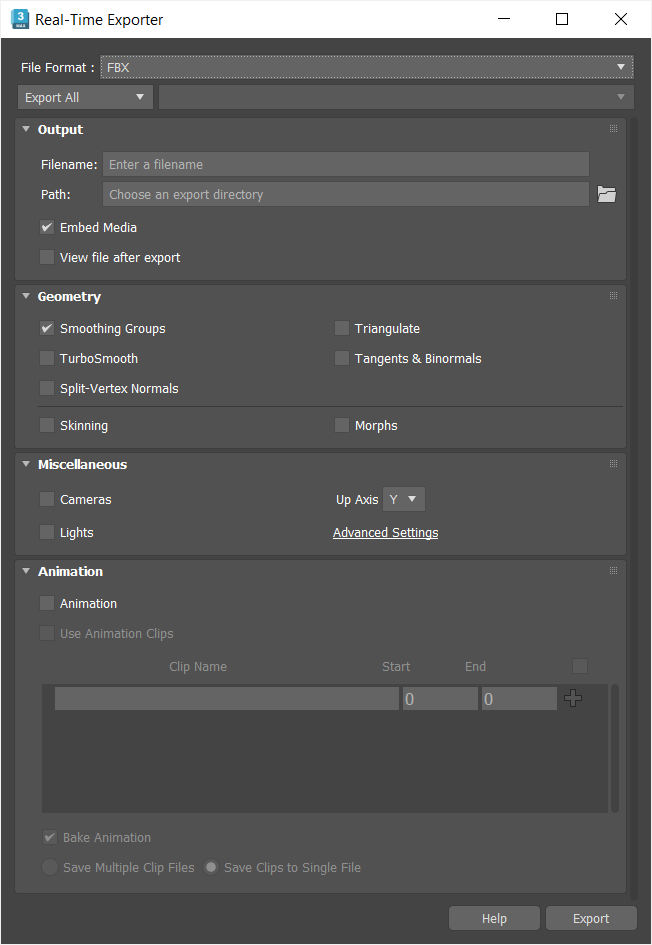
Task: Click the browse folder icon for export path
Action: pos(606,194)
